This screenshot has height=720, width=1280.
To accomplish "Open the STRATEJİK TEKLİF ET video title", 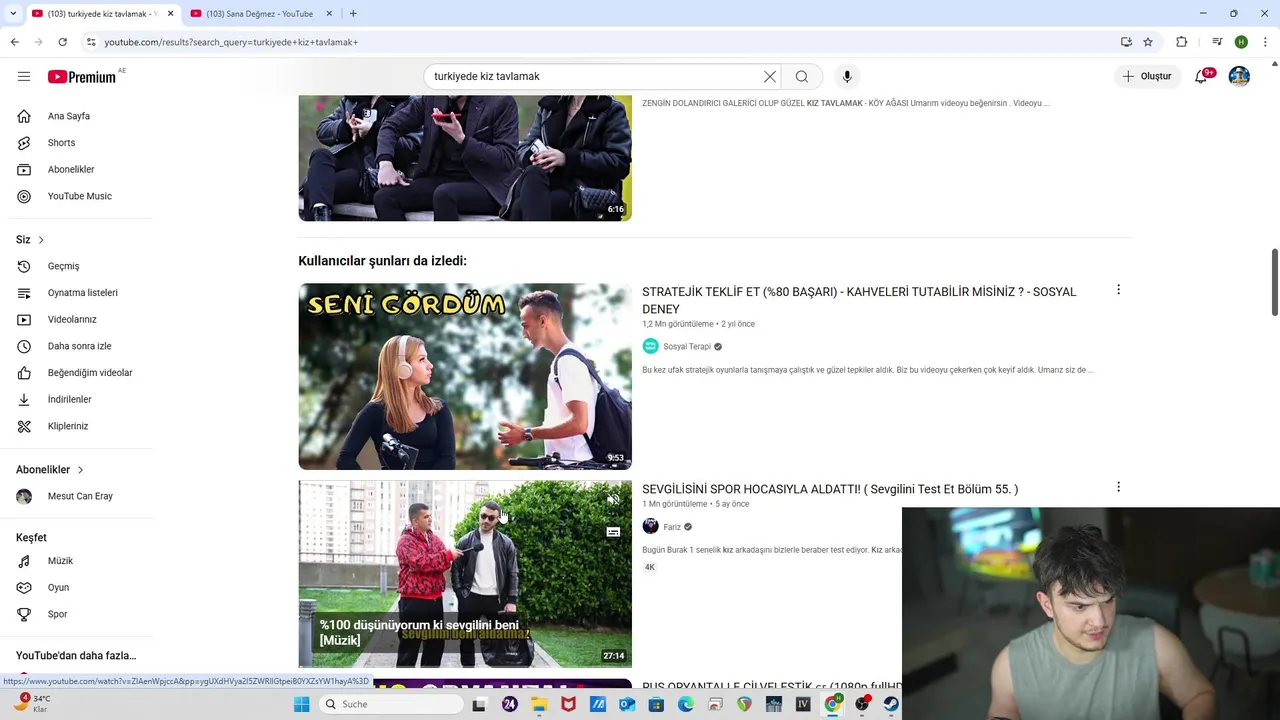I will [859, 300].
